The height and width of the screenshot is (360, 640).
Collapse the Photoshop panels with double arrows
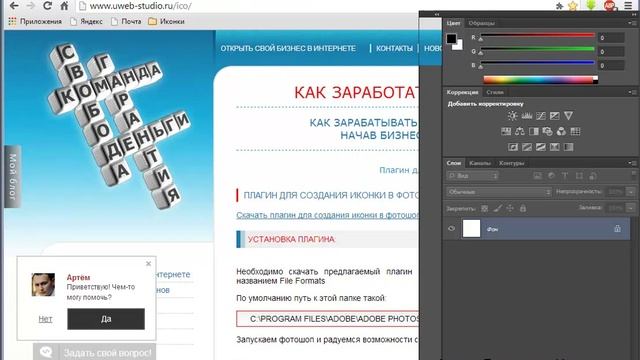pyautogui.click(x=634, y=14)
